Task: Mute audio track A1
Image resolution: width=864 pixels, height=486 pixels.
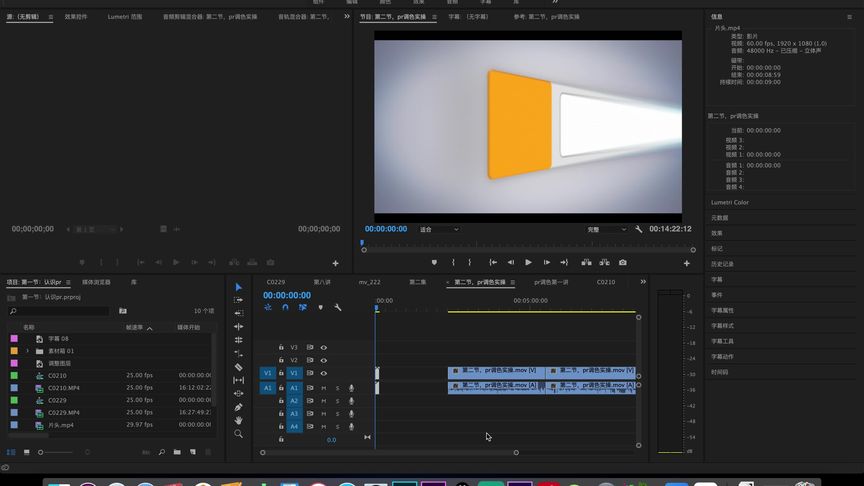Action: (324, 388)
